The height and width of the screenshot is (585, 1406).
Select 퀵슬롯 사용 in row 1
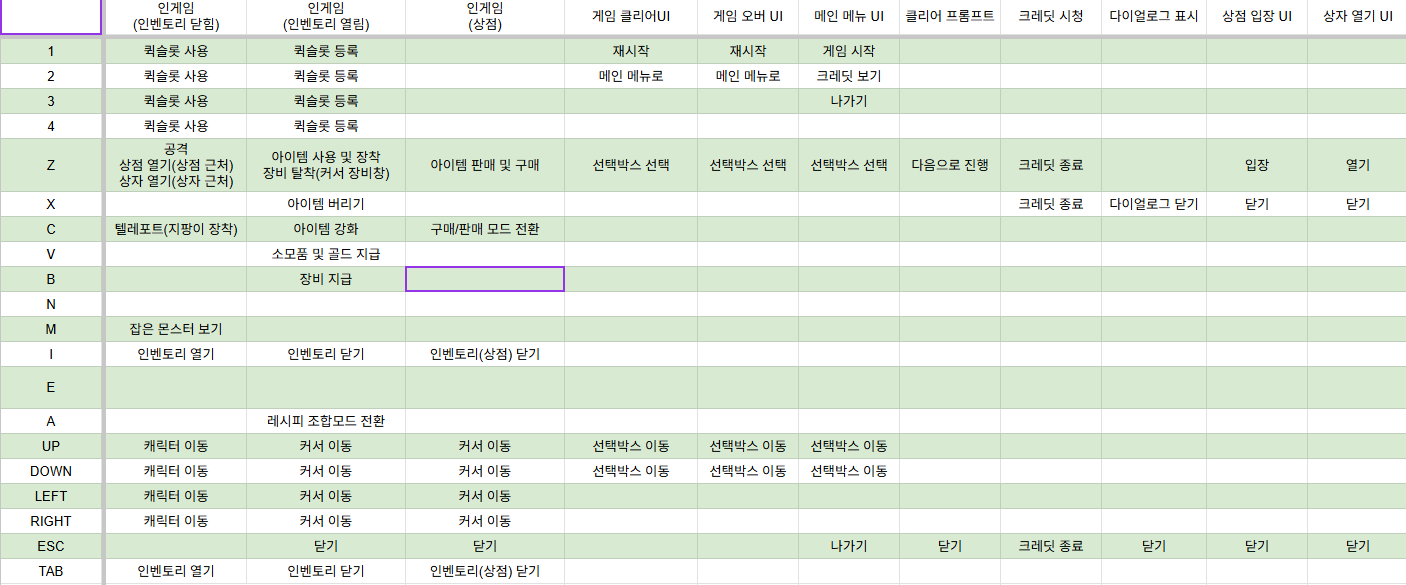[176, 51]
